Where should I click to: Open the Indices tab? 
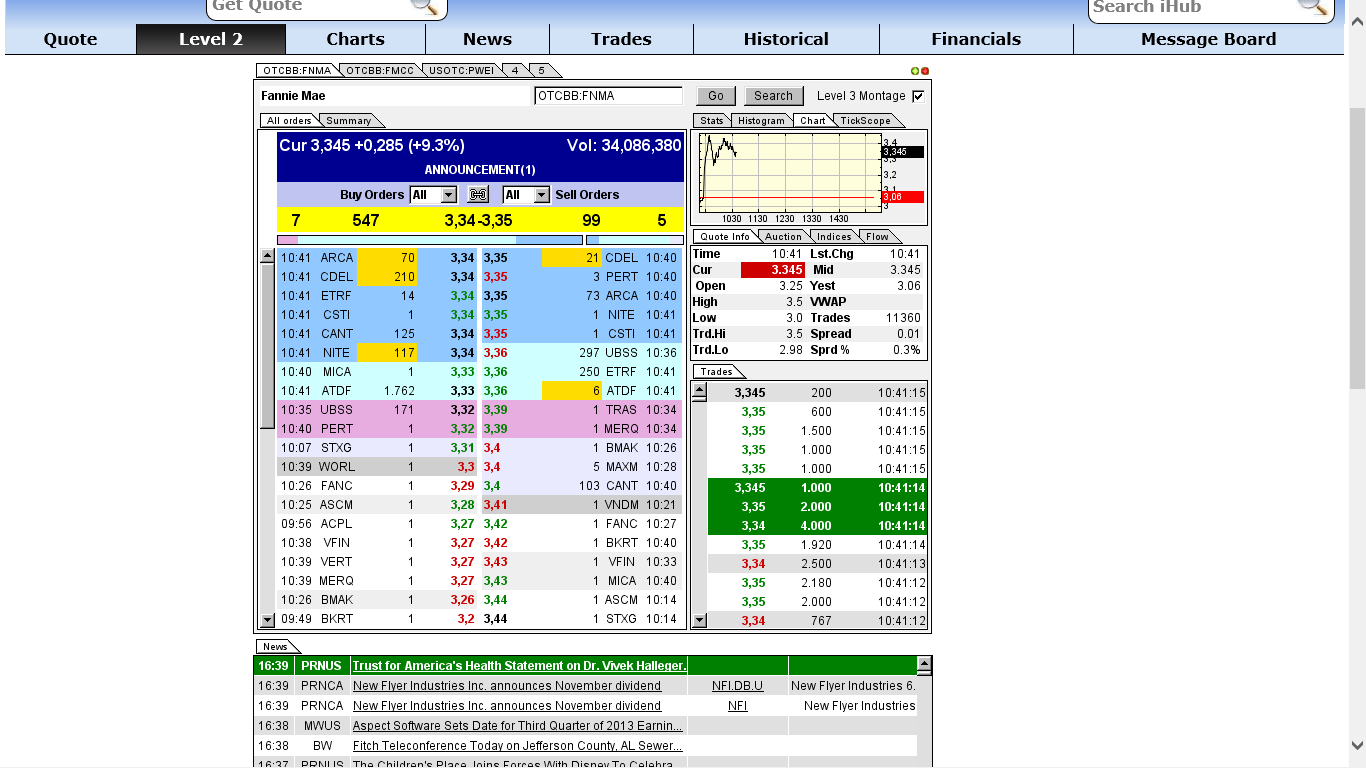834,237
